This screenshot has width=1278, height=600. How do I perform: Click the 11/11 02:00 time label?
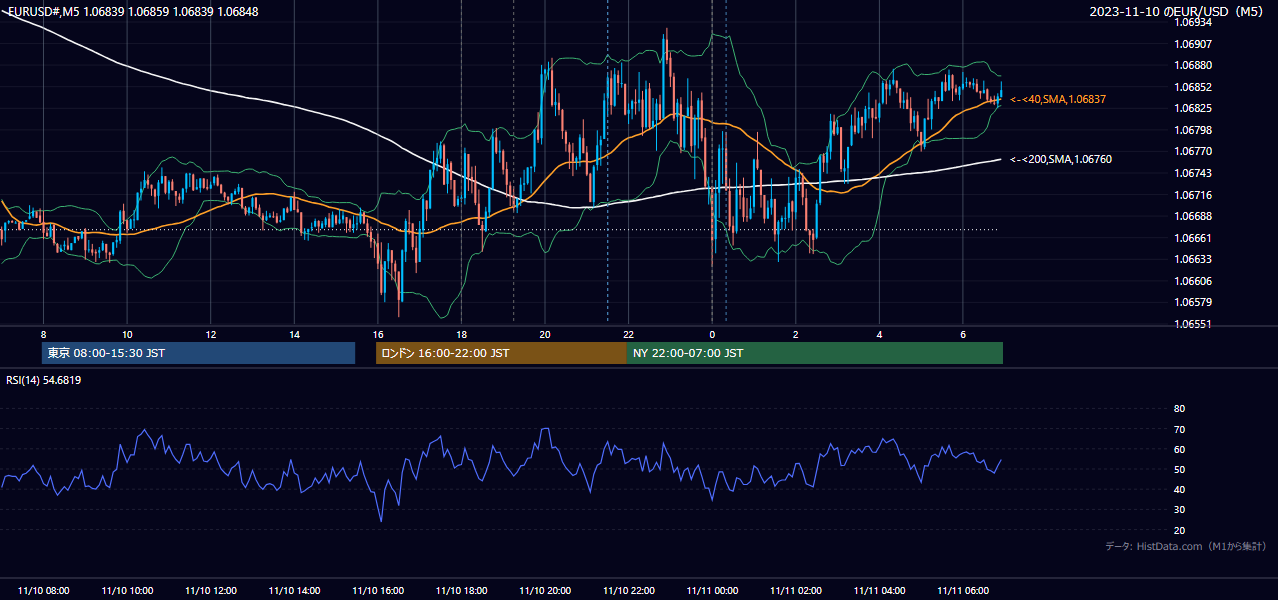coord(795,591)
